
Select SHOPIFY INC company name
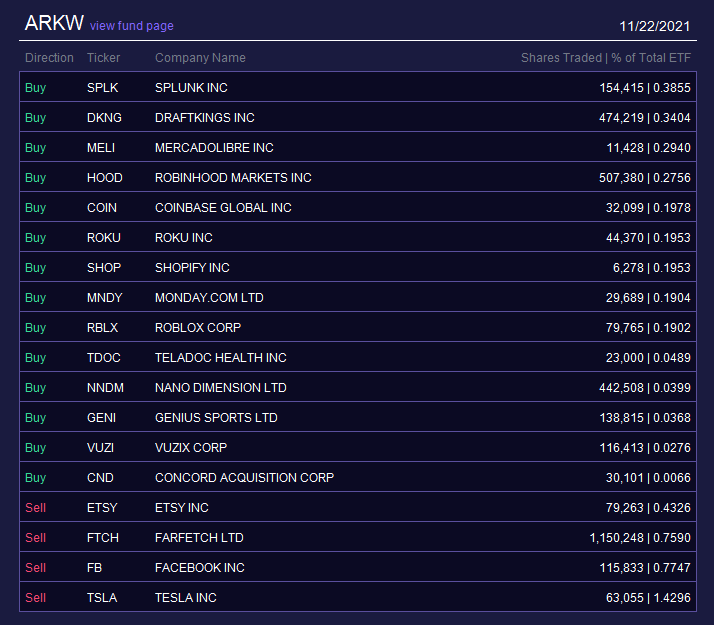tap(192, 268)
